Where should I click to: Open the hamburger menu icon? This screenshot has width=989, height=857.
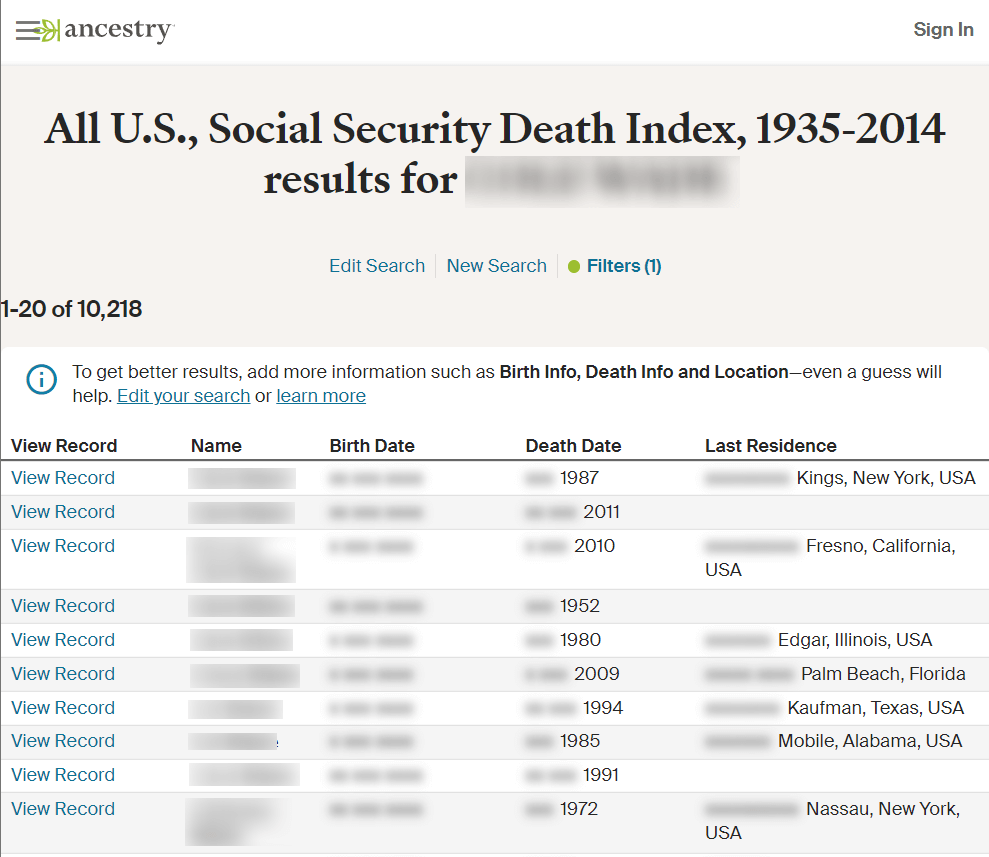click(x=28, y=30)
